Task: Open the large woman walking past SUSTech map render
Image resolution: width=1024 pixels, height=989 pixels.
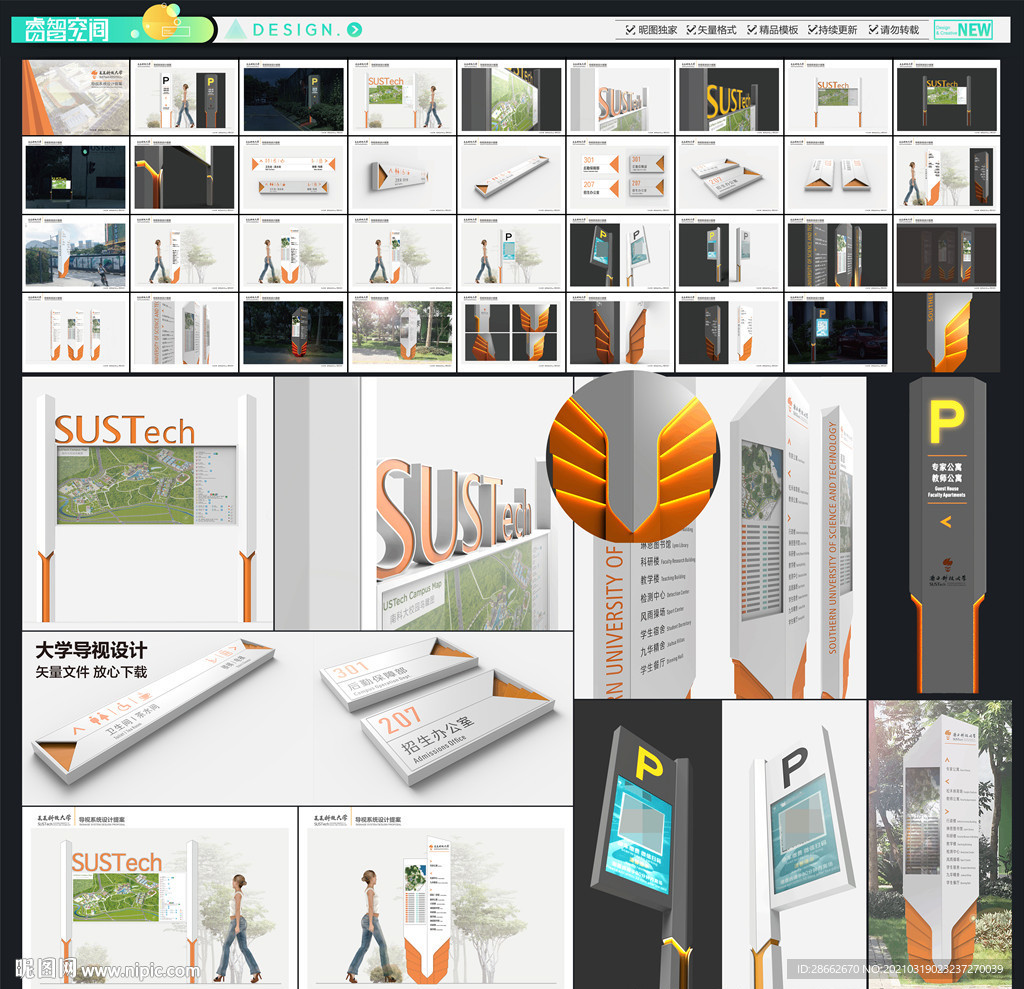Action: click(x=160, y=897)
